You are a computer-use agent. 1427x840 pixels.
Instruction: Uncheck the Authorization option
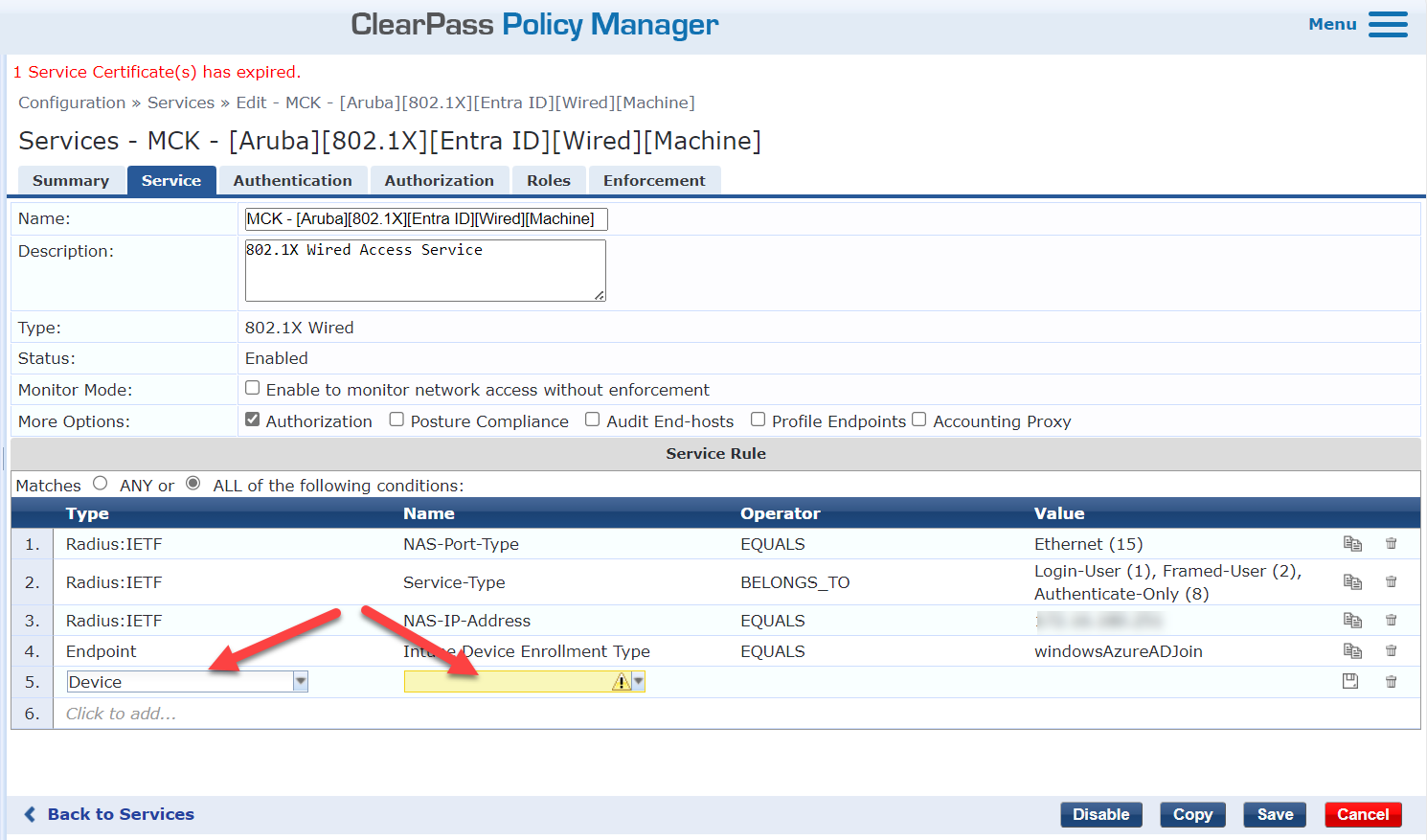point(253,420)
